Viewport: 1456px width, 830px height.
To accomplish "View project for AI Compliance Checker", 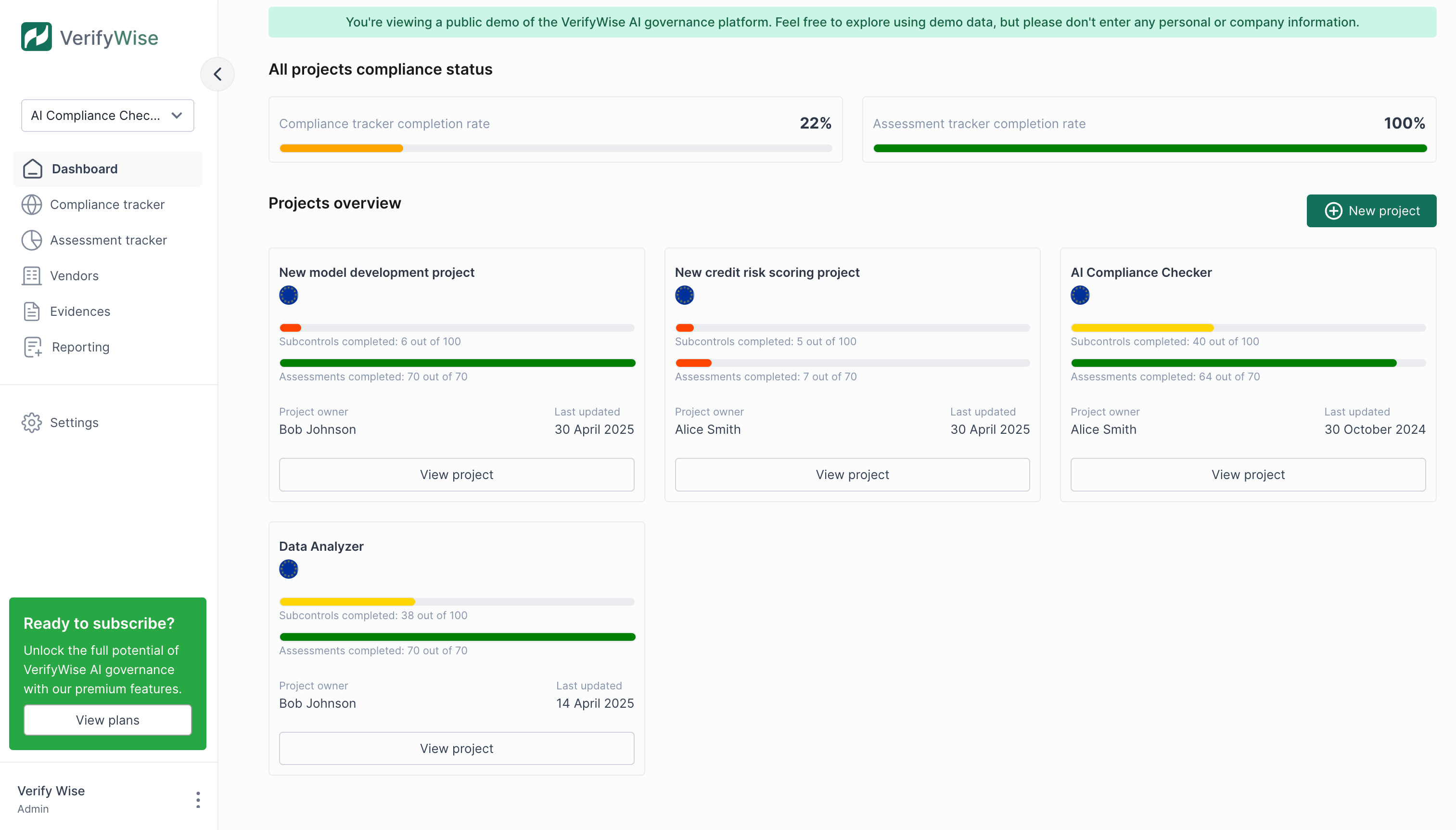I will (1248, 474).
